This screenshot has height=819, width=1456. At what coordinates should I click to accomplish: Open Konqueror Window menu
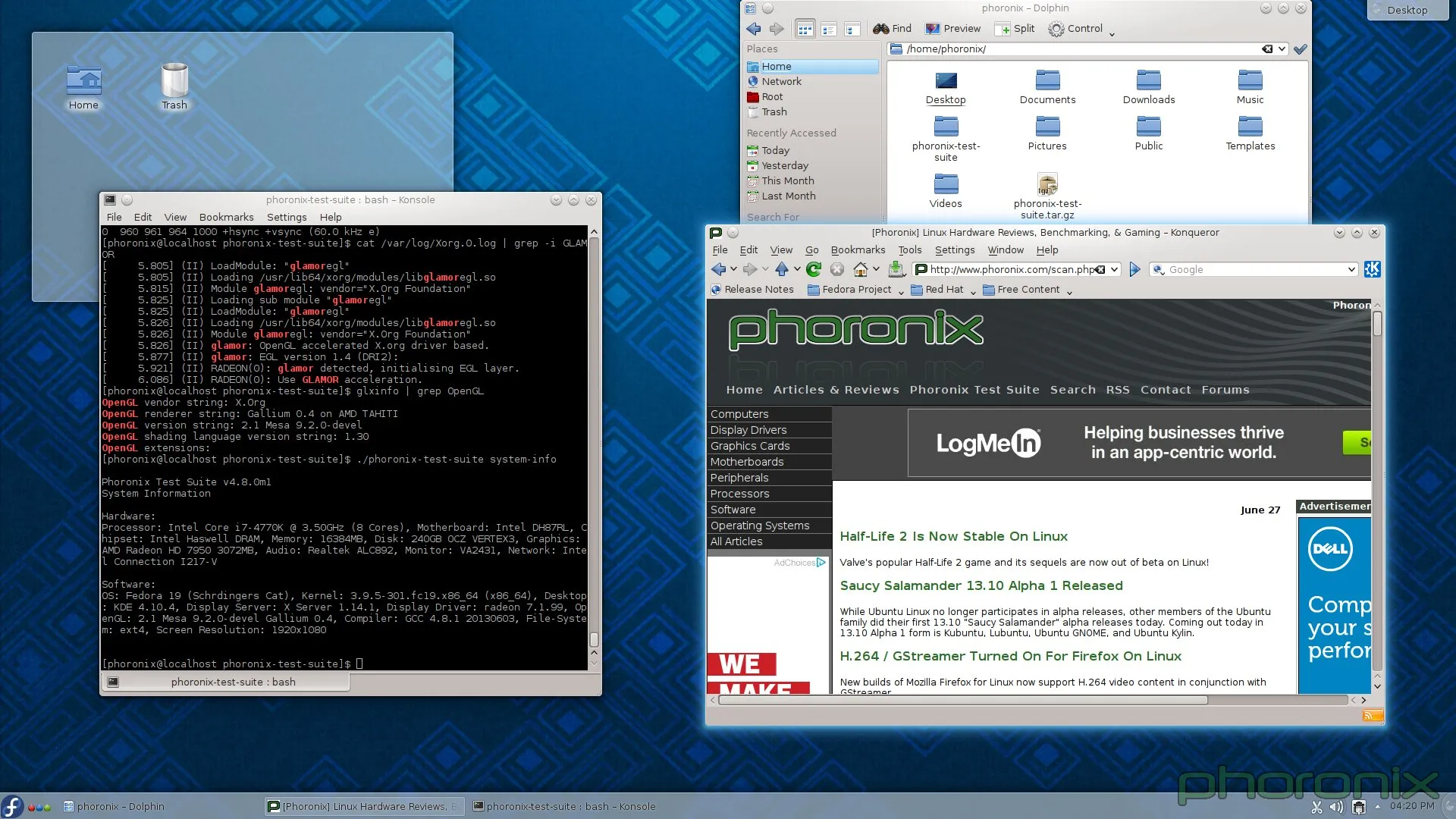[x=1006, y=249]
